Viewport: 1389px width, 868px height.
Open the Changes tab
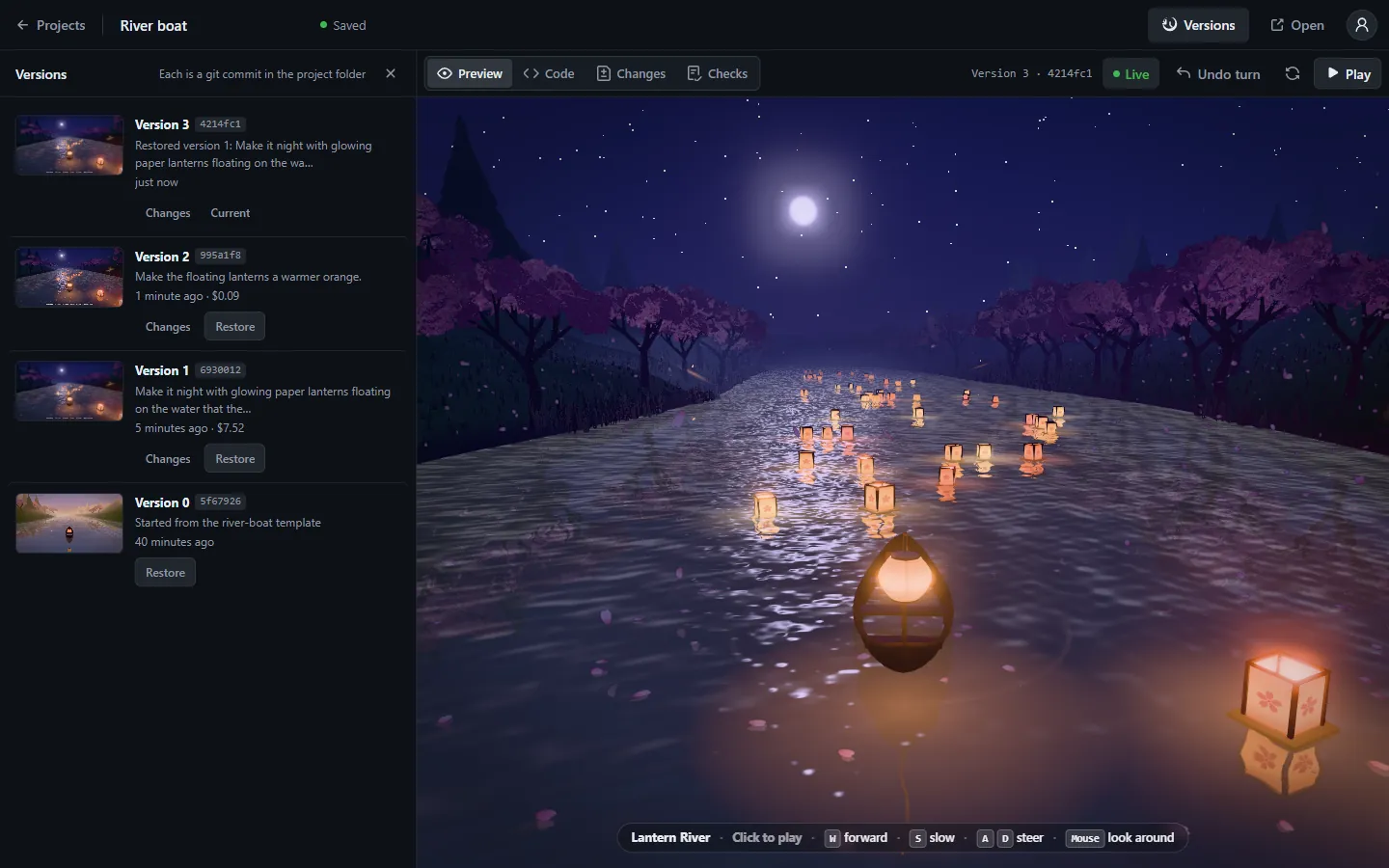click(631, 73)
